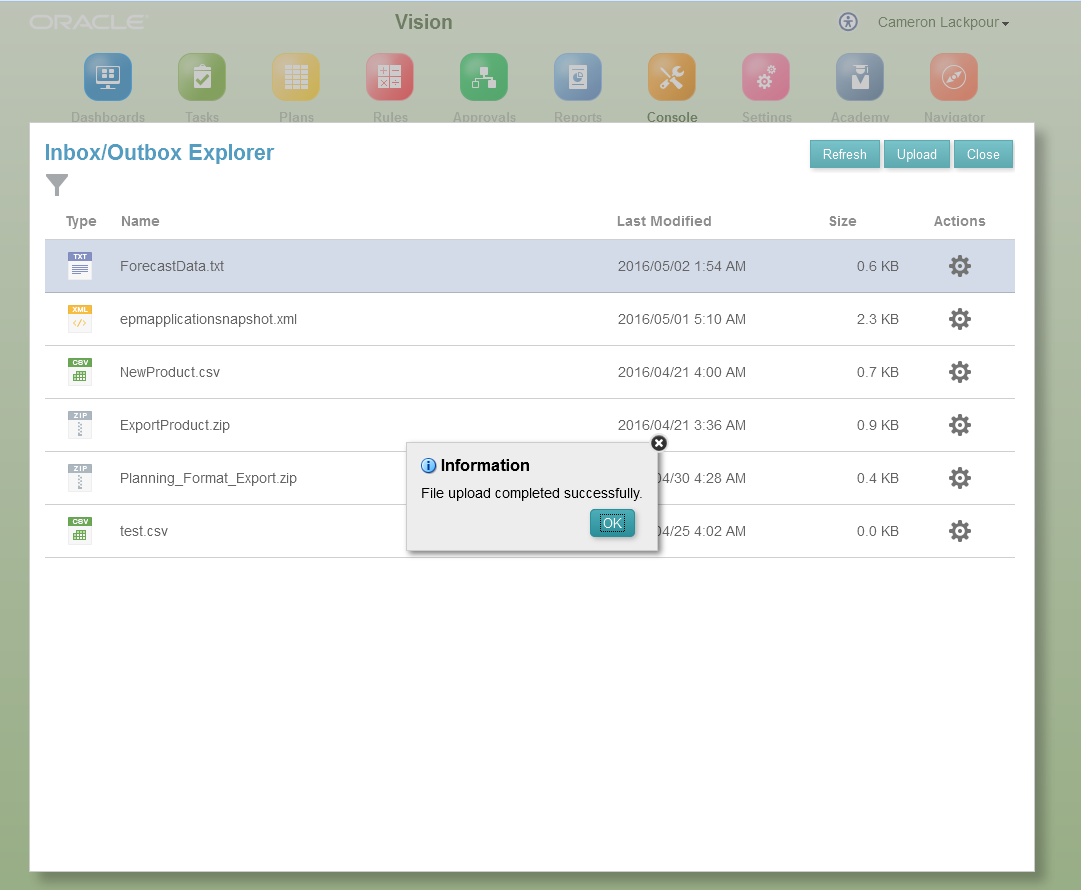The height and width of the screenshot is (890, 1081).
Task: Click the TXT file icon for ForecastData
Action: coord(80,265)
